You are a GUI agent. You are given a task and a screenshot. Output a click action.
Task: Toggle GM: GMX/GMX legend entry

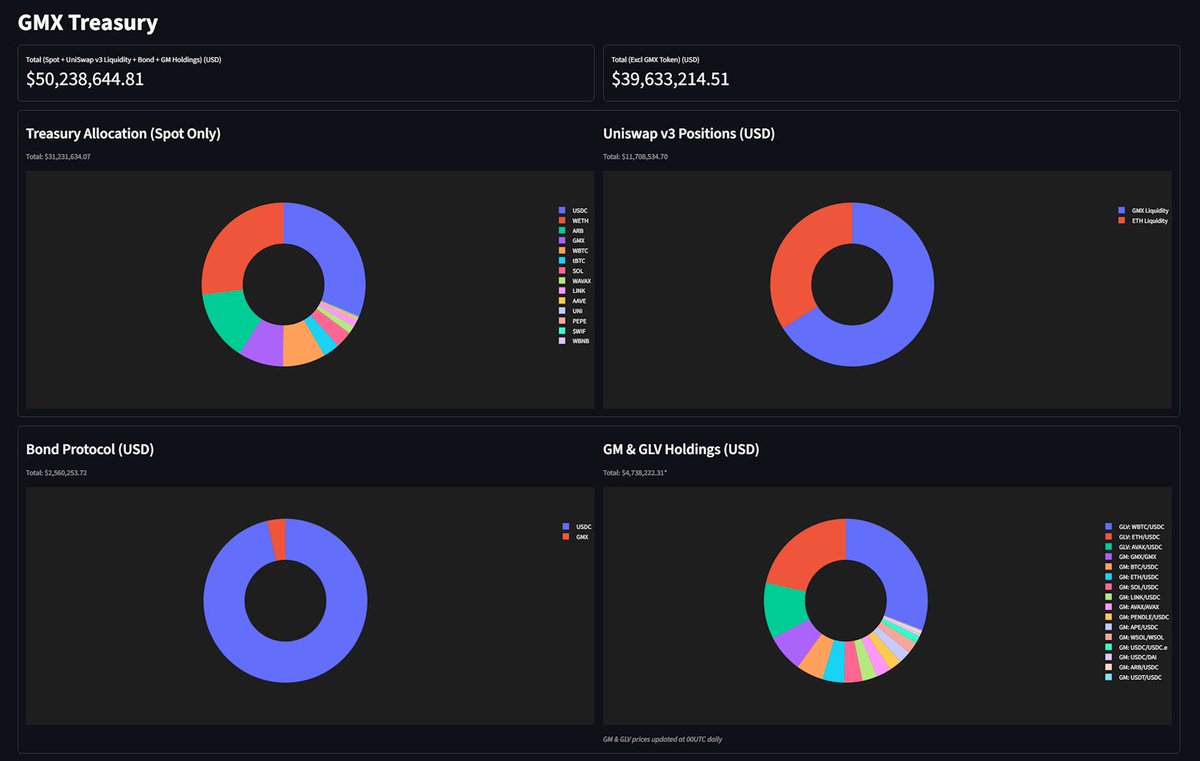tap(1131, 556)
